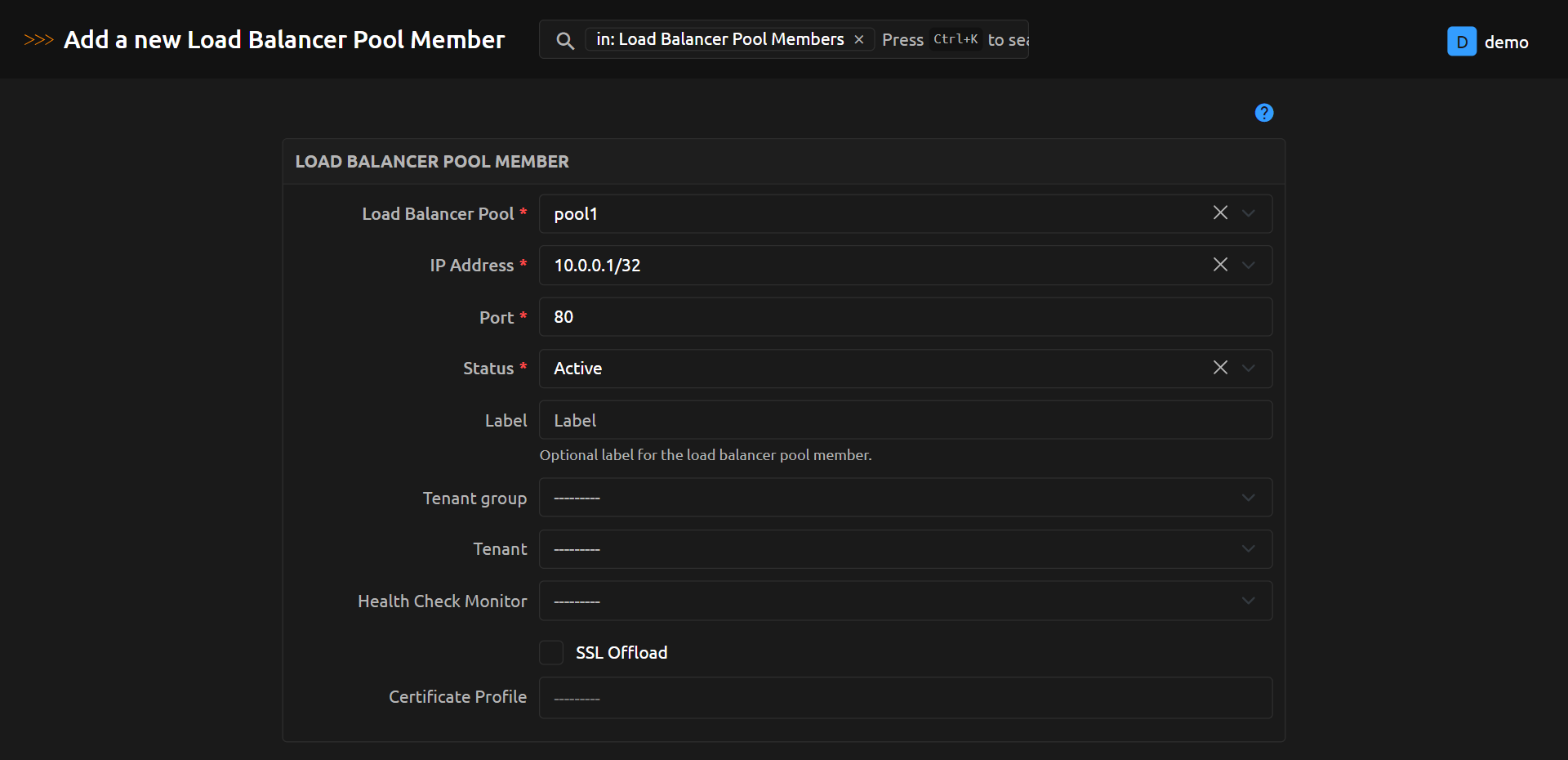Open the Status dropdown chevron
Viewport: 1568px width, 760px height.
coord(1248,368)
